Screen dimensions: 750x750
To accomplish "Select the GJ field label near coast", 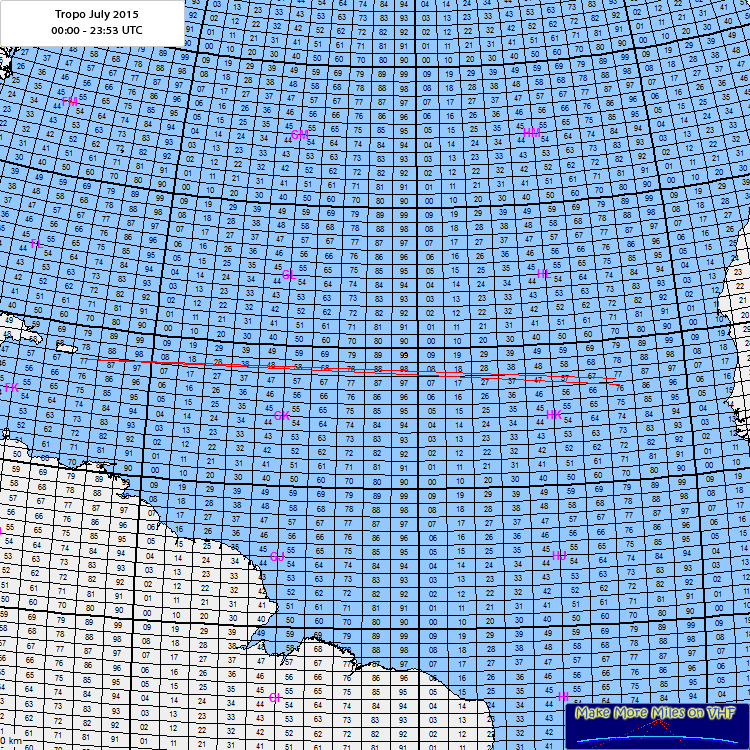I will coord(277,556).
